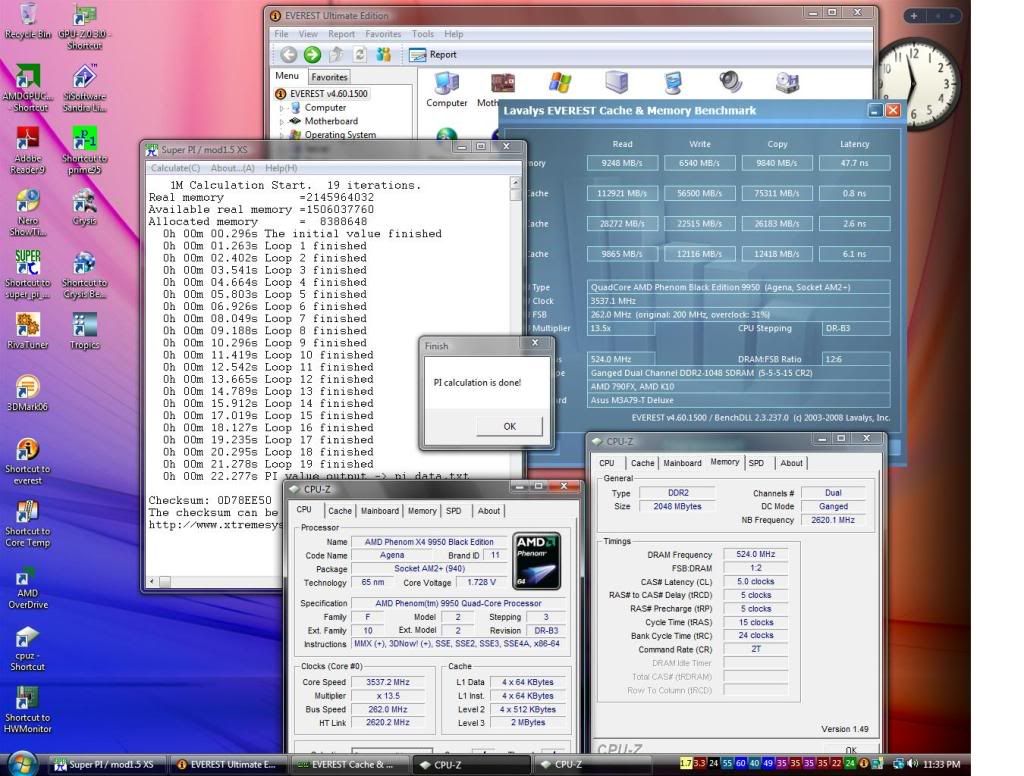Select the Shortcut to everest icon
1024x776 pixels.
pos(27,461)
